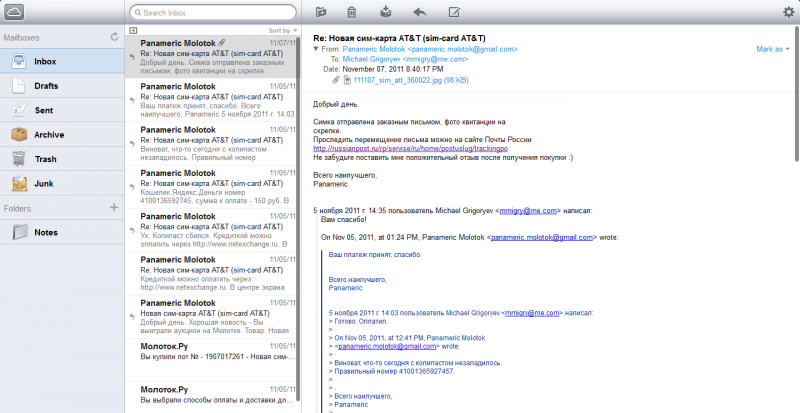Reply using the arrow toolbar icon
Image resolution: width=800 pixels, height=413 pixels.
(419, 12)
